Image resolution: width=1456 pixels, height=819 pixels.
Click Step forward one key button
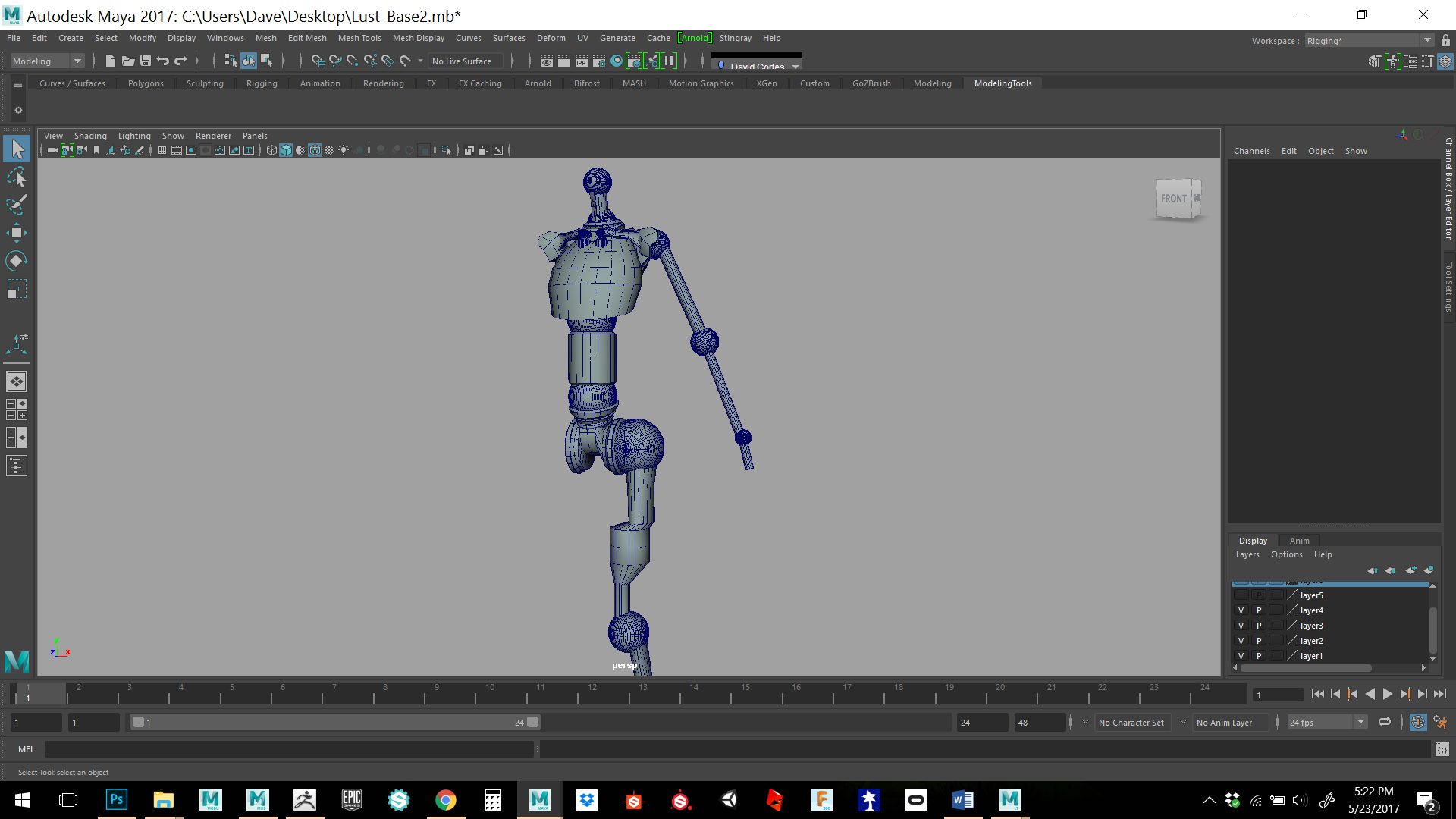click(x=1404, y=694)
